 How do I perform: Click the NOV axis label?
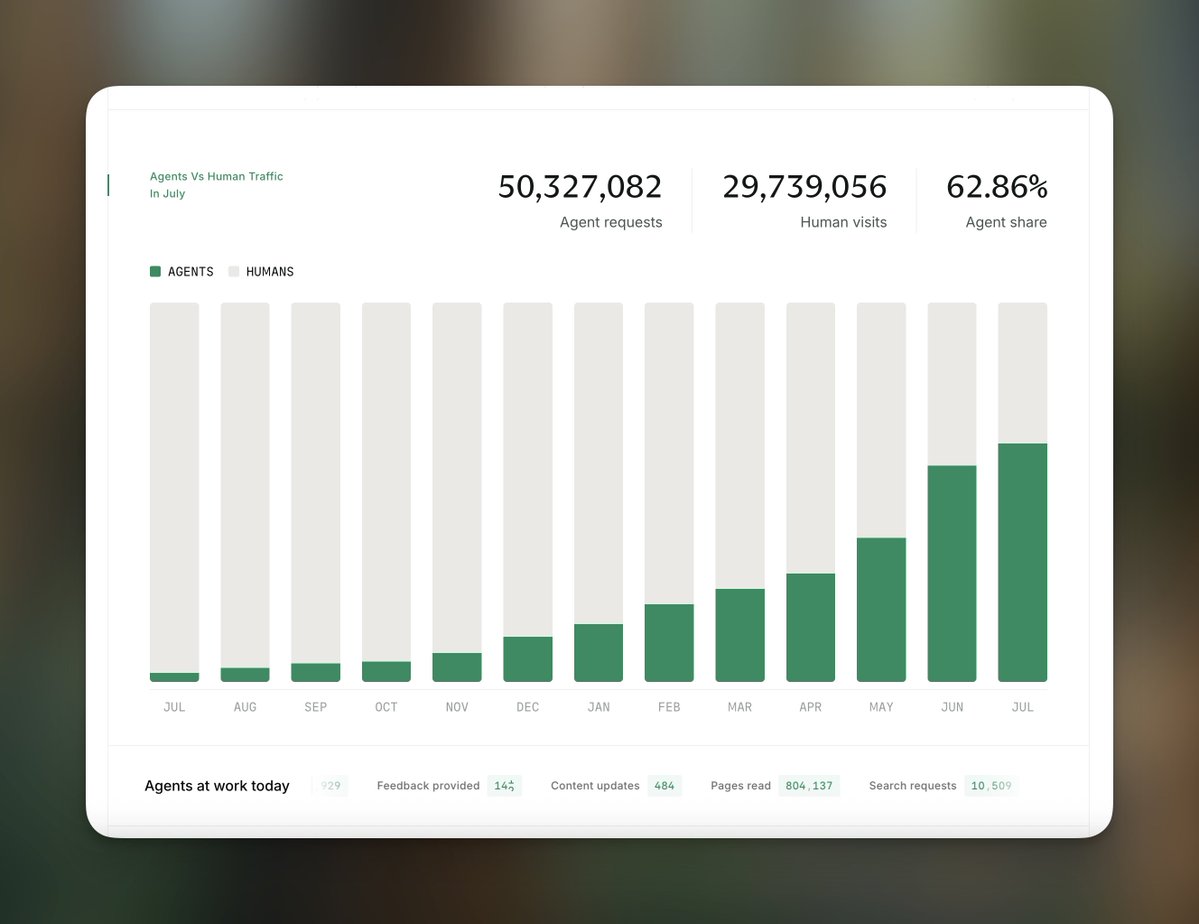pyautogui.click(x=457, y=707)
